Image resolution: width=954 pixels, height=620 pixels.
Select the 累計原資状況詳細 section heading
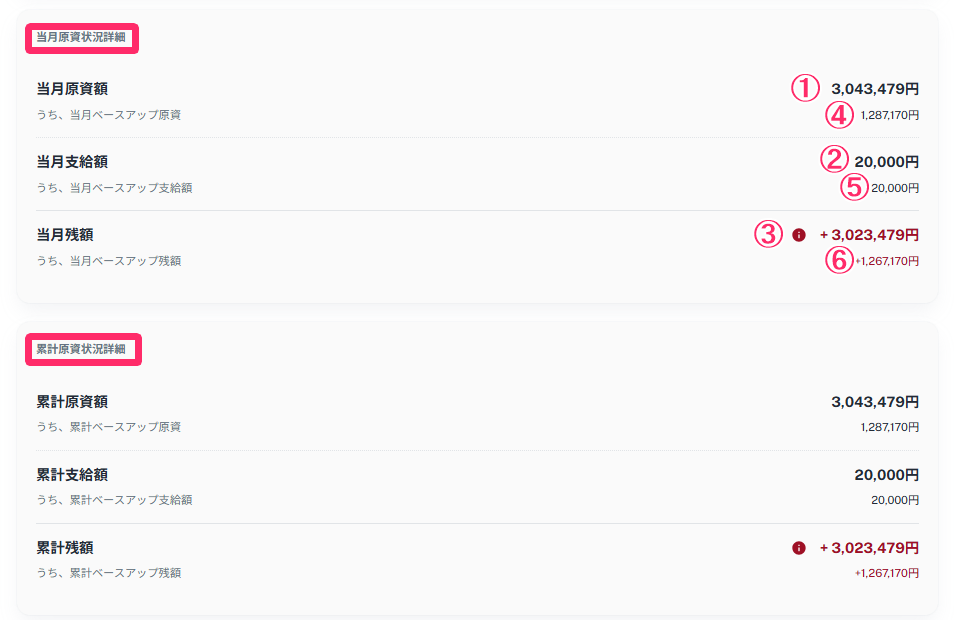(81, 350)
